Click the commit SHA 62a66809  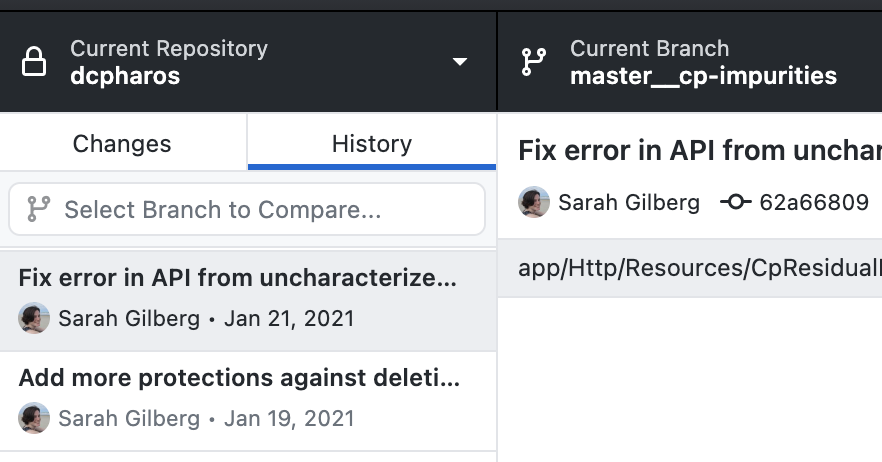814,202
